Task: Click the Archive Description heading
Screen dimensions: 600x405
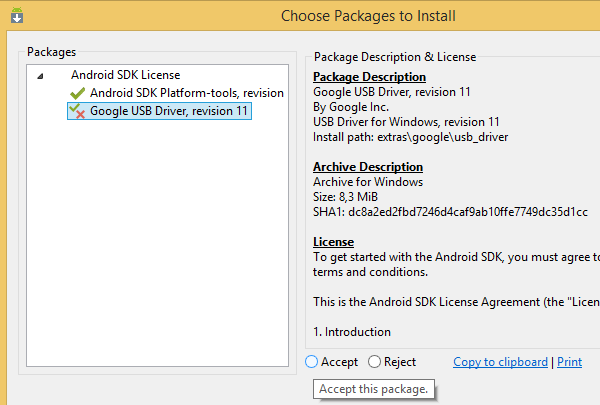Action: [x=368, y=167]
